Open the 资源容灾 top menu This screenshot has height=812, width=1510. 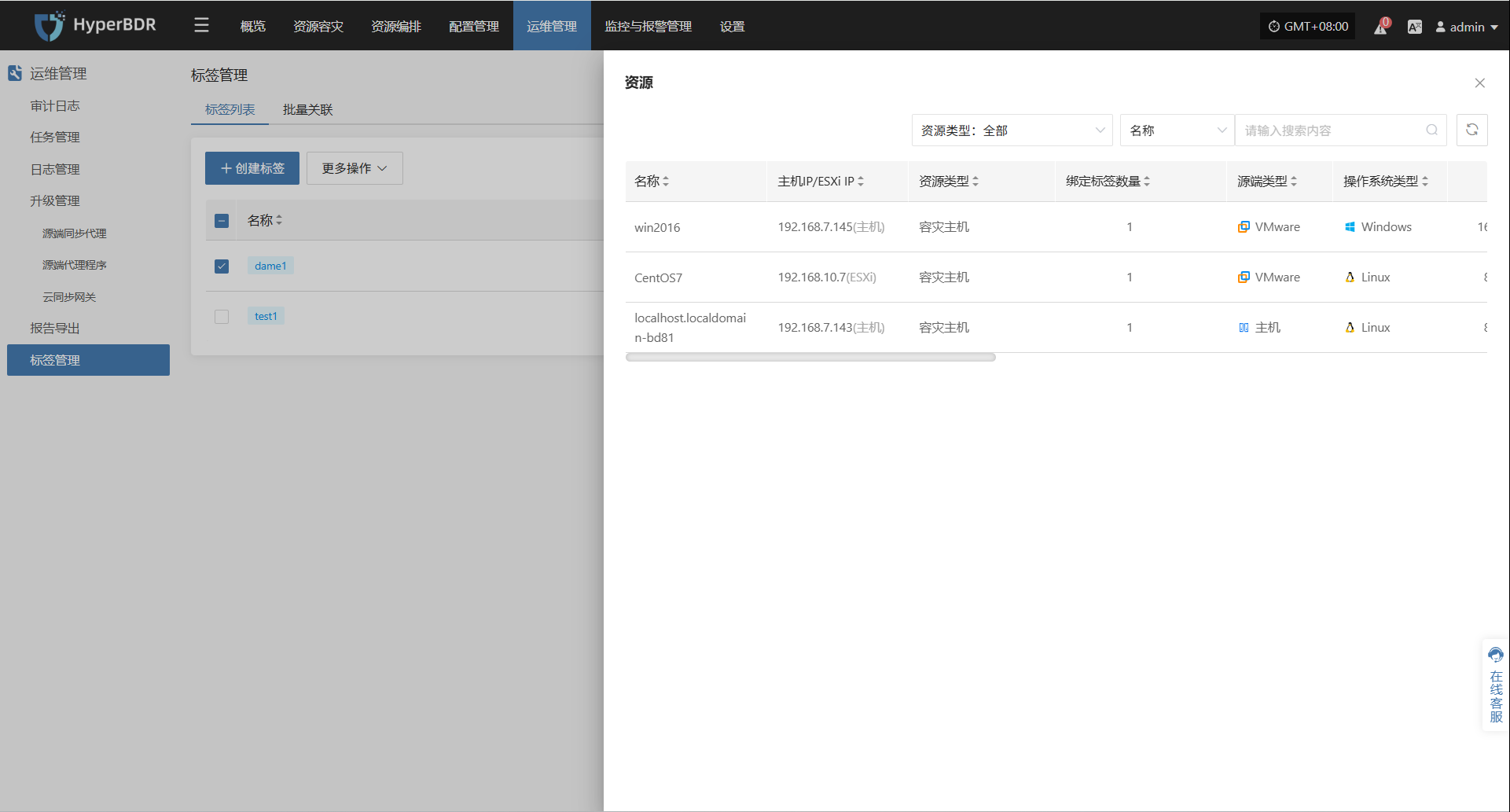click(318, 26)
